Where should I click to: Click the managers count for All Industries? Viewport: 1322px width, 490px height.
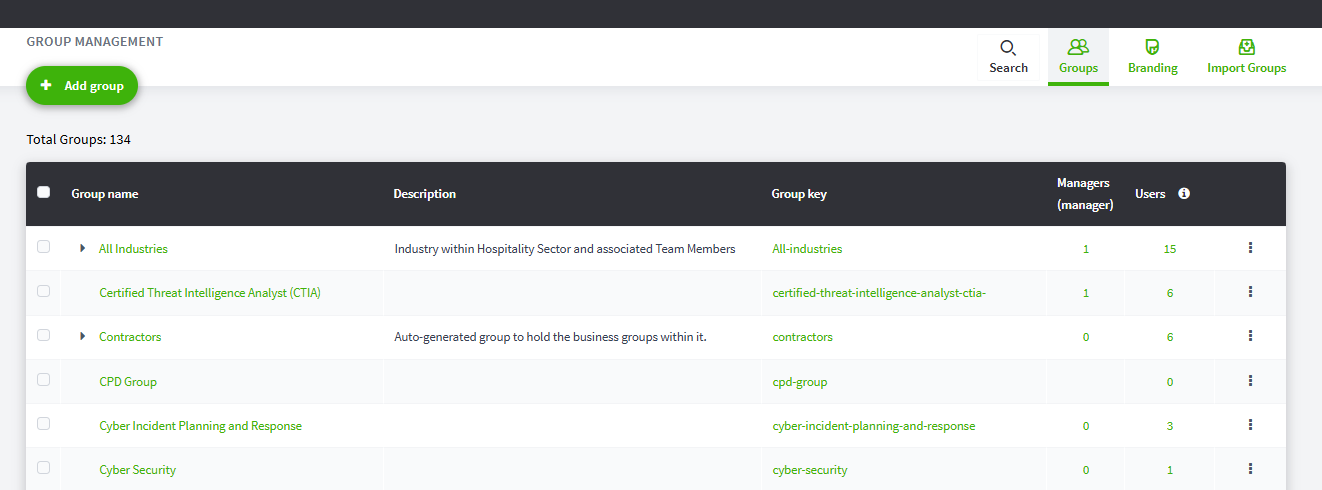click(x=1086, y=249)
